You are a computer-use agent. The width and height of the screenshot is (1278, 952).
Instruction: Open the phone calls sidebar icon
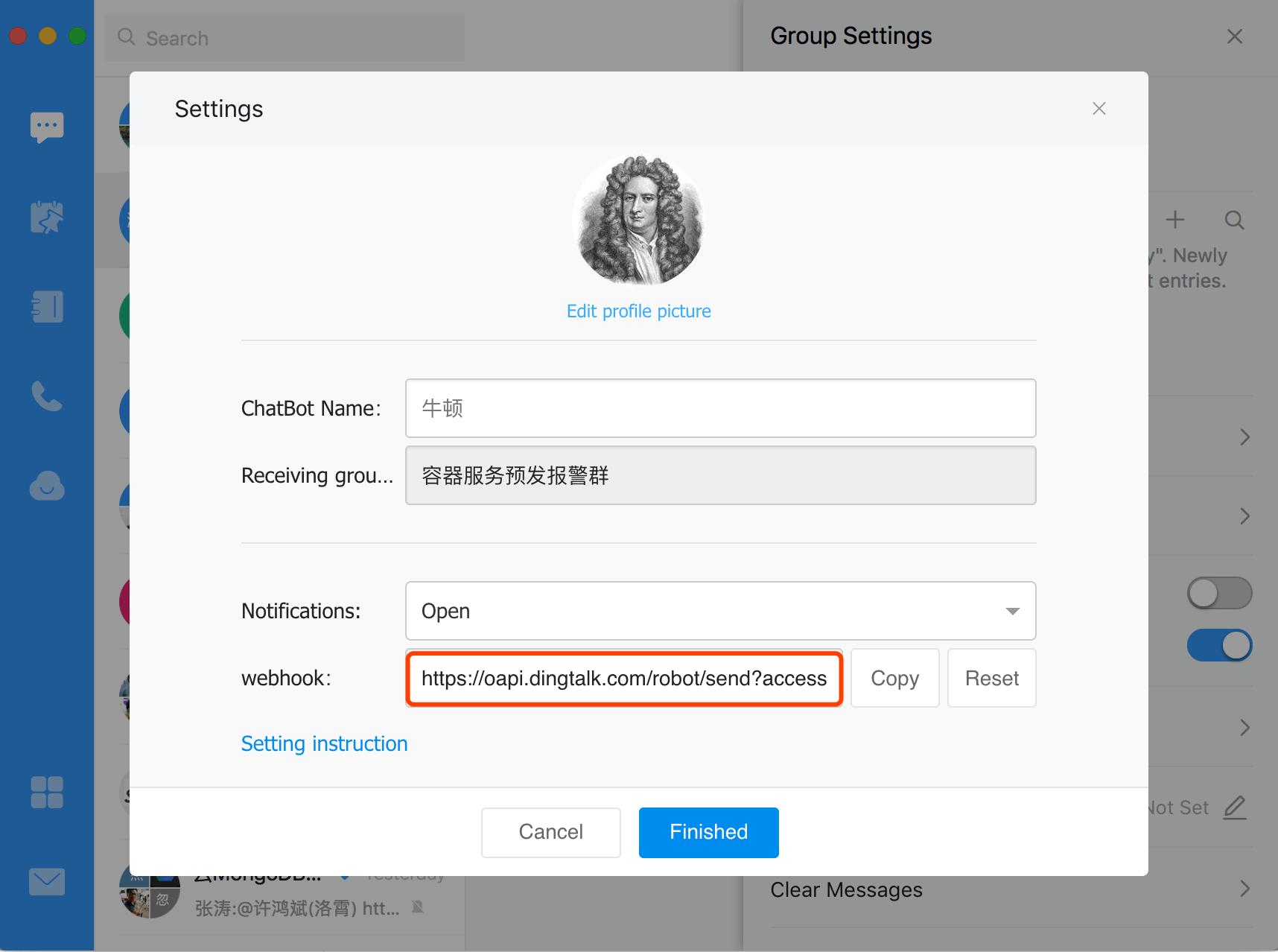pos(47,396)
